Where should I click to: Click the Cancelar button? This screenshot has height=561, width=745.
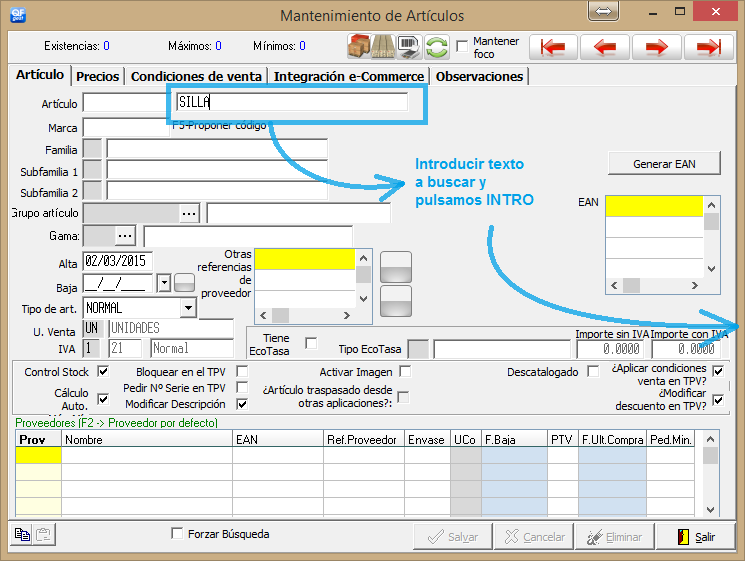534,537
